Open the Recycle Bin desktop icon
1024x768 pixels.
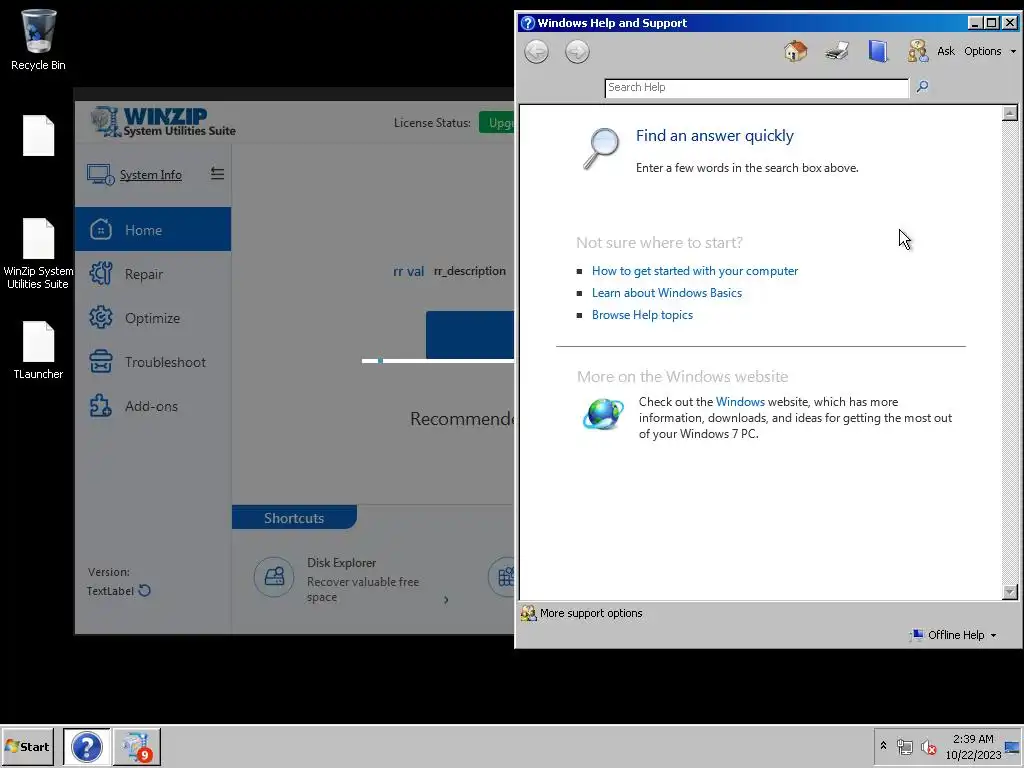[38, 40]
